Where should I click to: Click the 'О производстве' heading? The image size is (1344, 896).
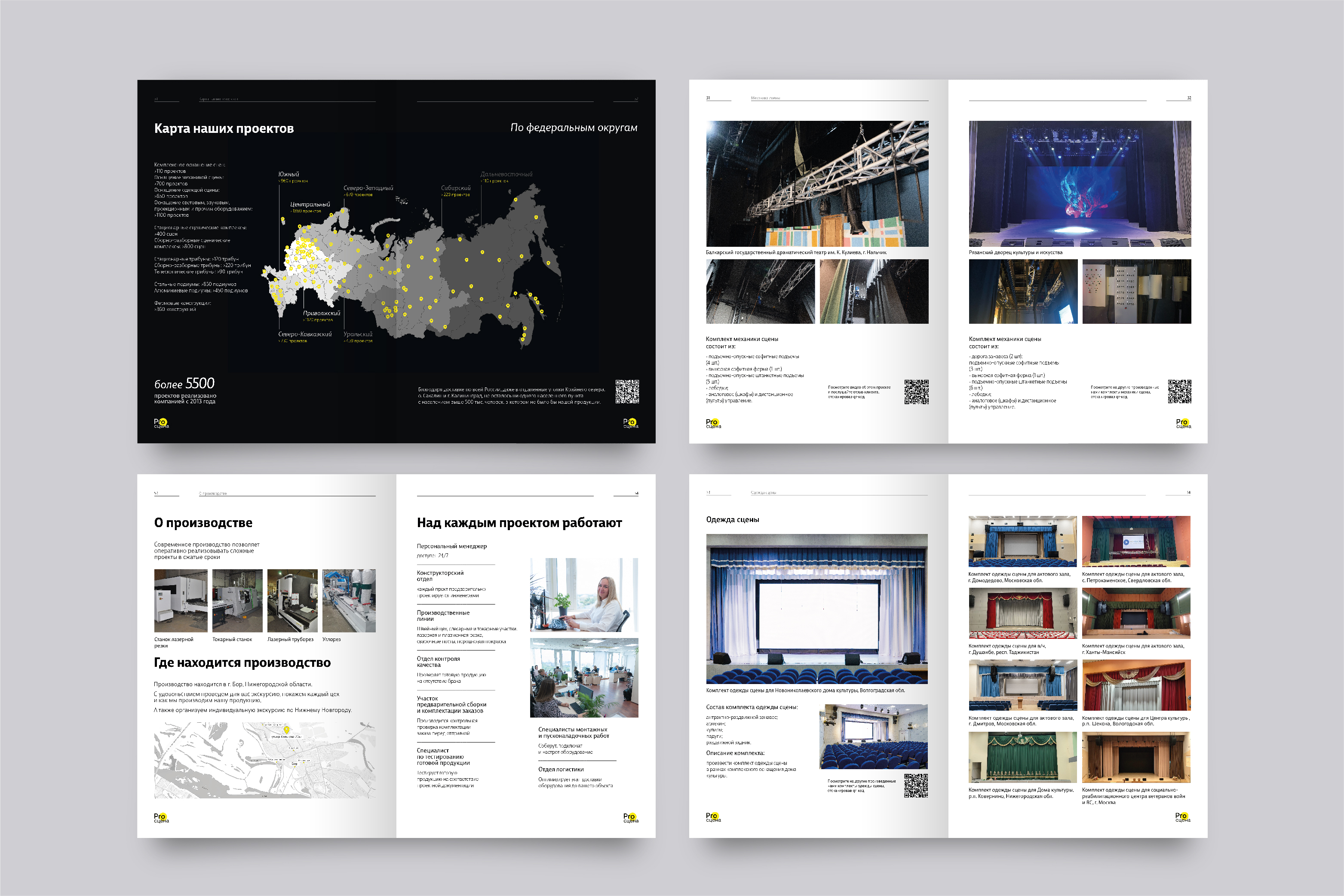pos(203,523)
